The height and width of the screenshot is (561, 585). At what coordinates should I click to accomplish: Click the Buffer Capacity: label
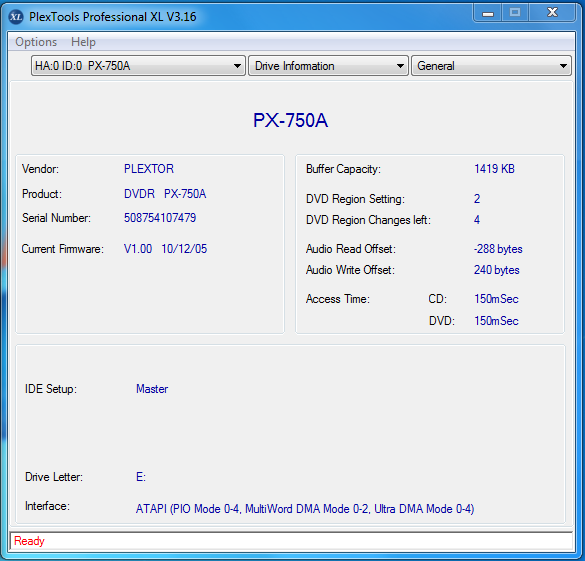coord(343,169)
